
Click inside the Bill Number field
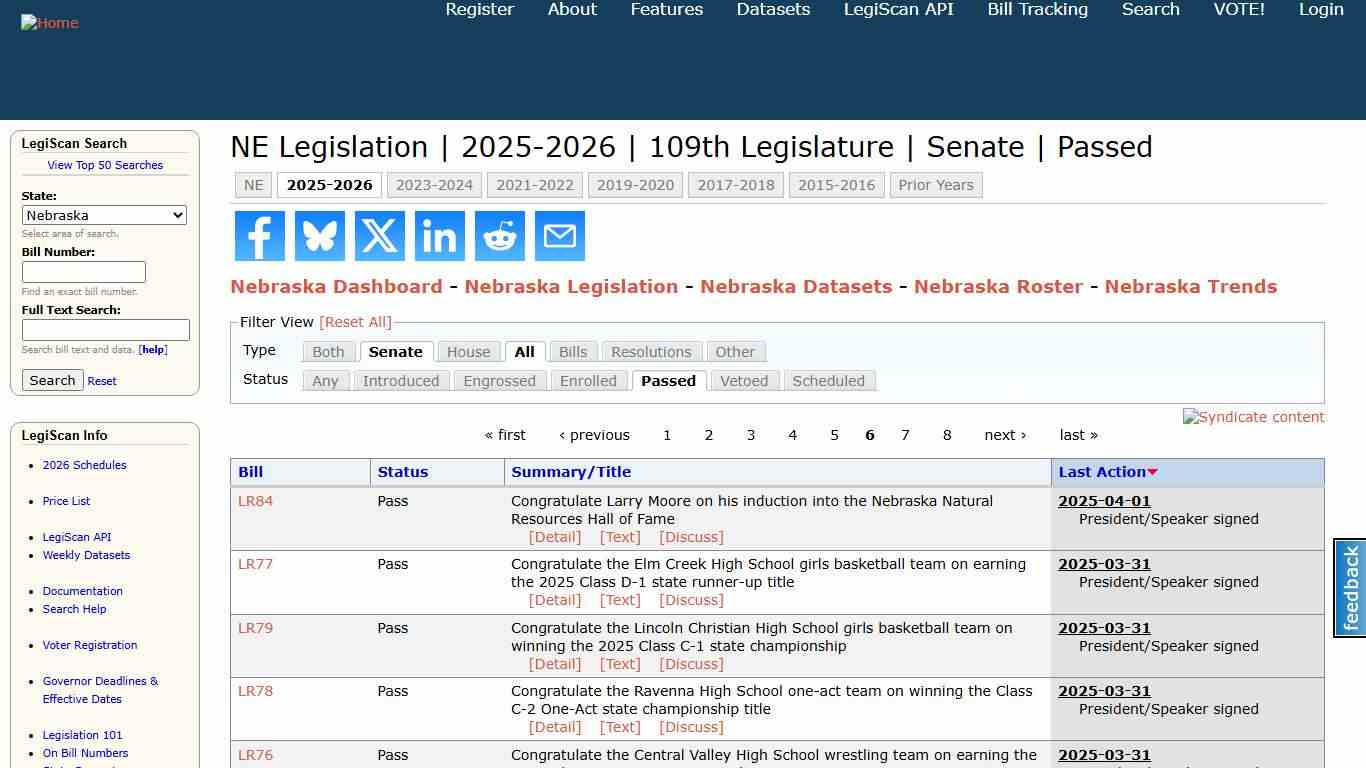(85, 271)
